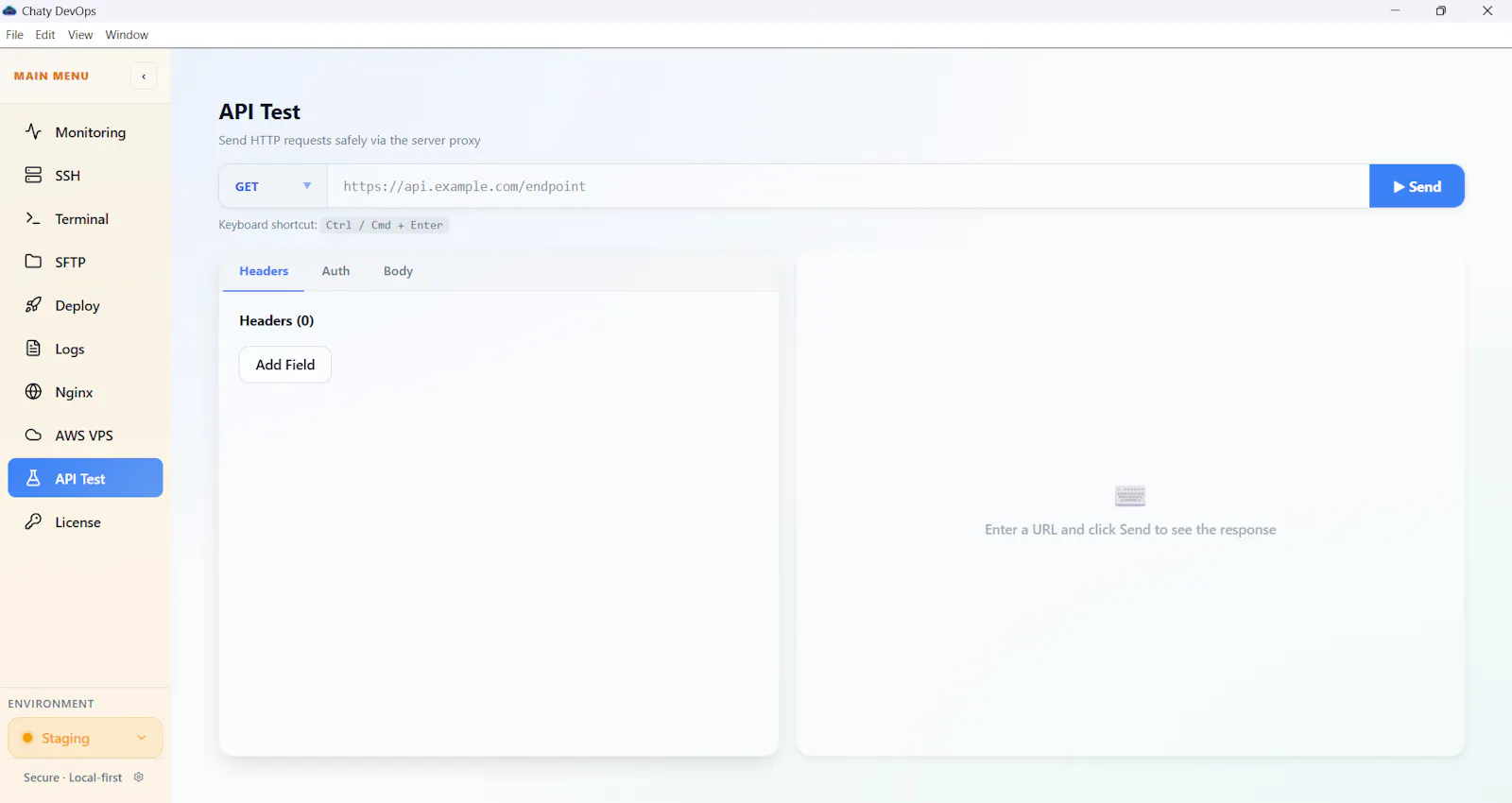Screen dimensions: 1512x803
Task: Click the Ctrl / Cmd + Enter shortcut hint
Action: [x=385, y=225]
